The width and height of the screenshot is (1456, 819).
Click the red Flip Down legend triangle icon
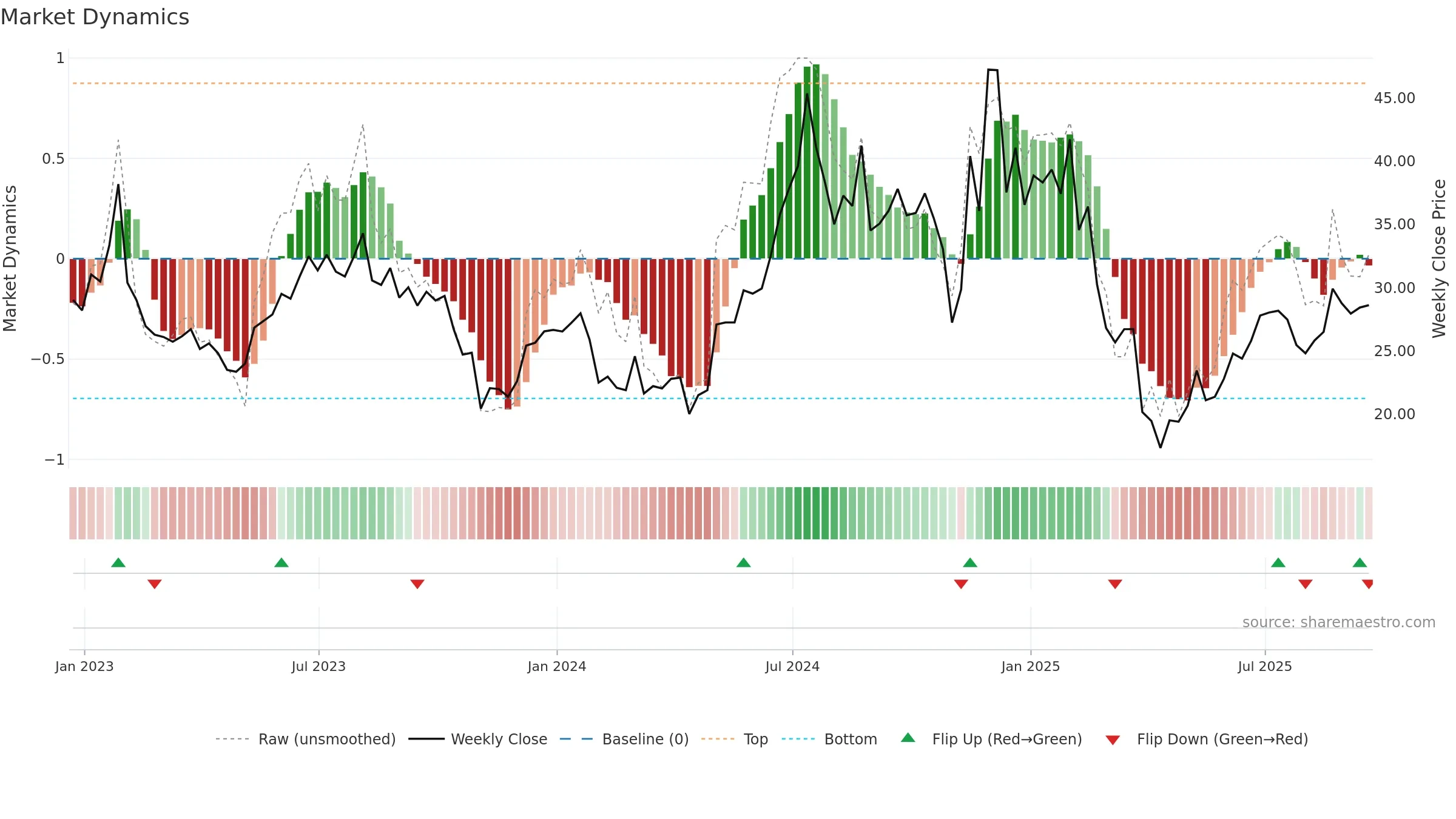[x=1113, y=740]
